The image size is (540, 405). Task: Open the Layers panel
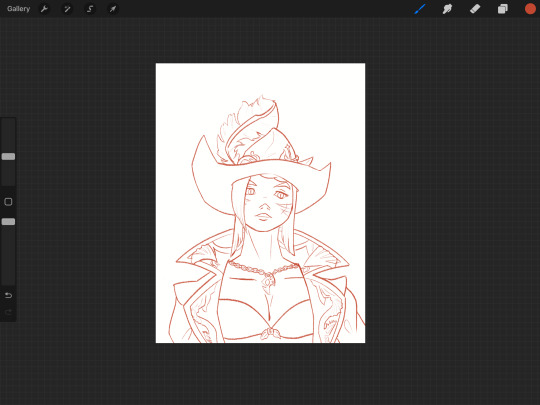(502, 9)
